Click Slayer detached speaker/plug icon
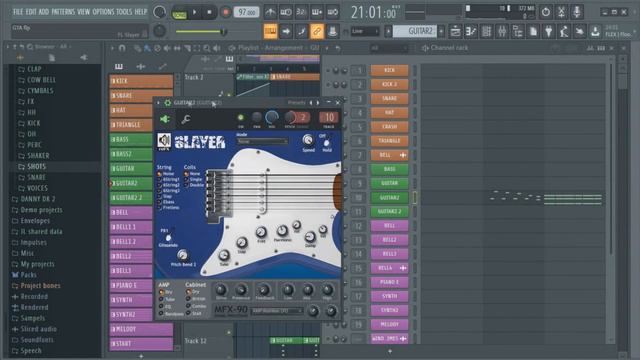 (x=164, y=119)
